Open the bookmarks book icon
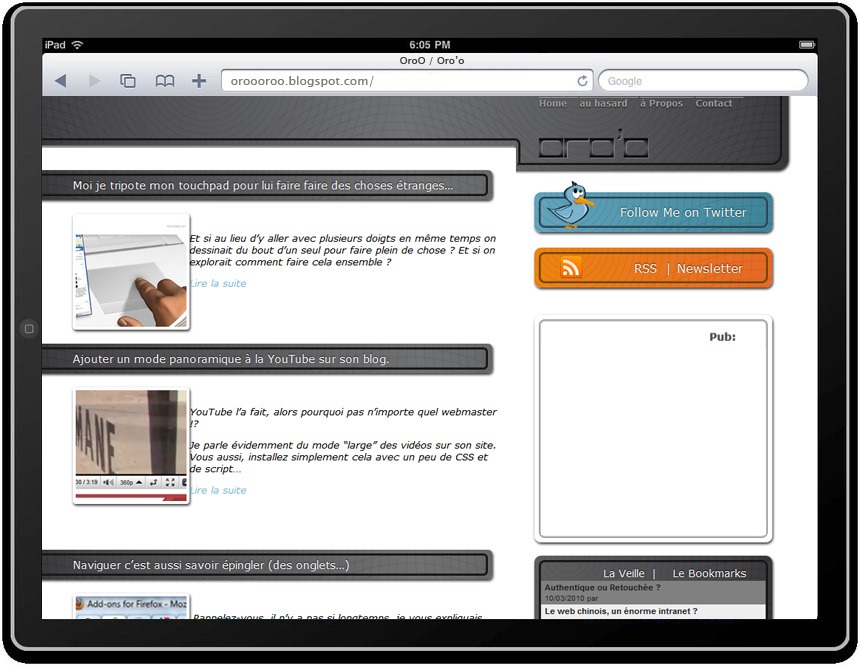 click(x=165, y=81)
